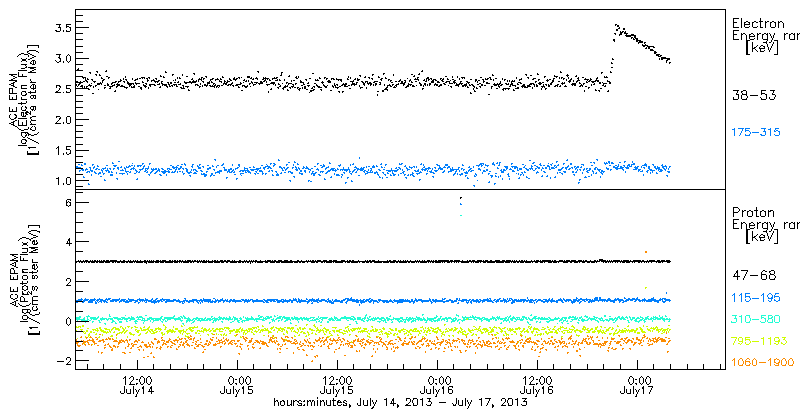
Task: Click the 'Electron' legend heading
Action: 758,23
